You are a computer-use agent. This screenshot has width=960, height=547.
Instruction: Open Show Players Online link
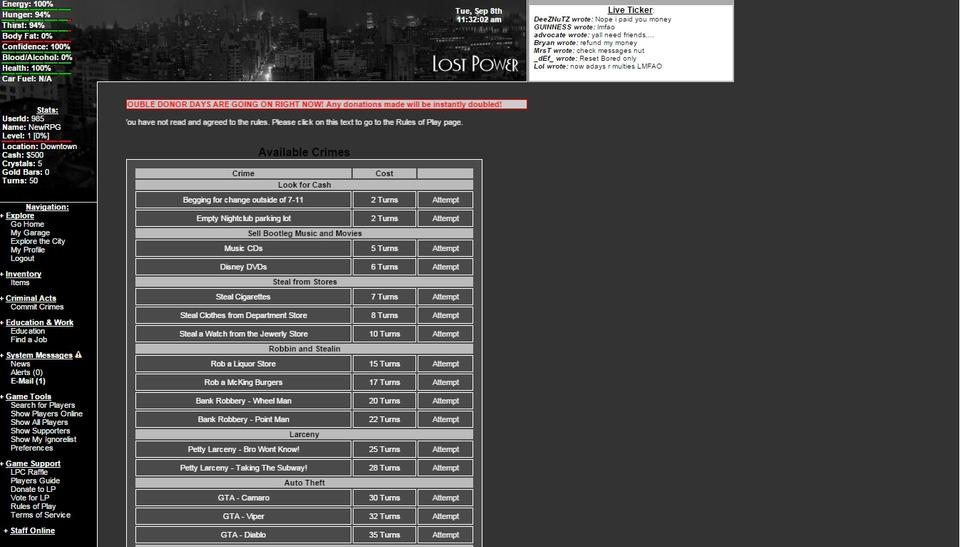(x=46, y=414)
